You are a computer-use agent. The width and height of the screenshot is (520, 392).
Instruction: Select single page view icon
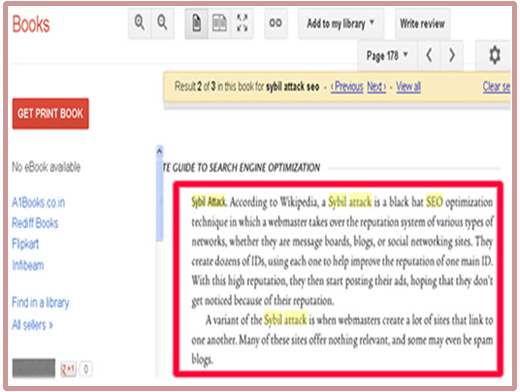(x=197, y=23)
